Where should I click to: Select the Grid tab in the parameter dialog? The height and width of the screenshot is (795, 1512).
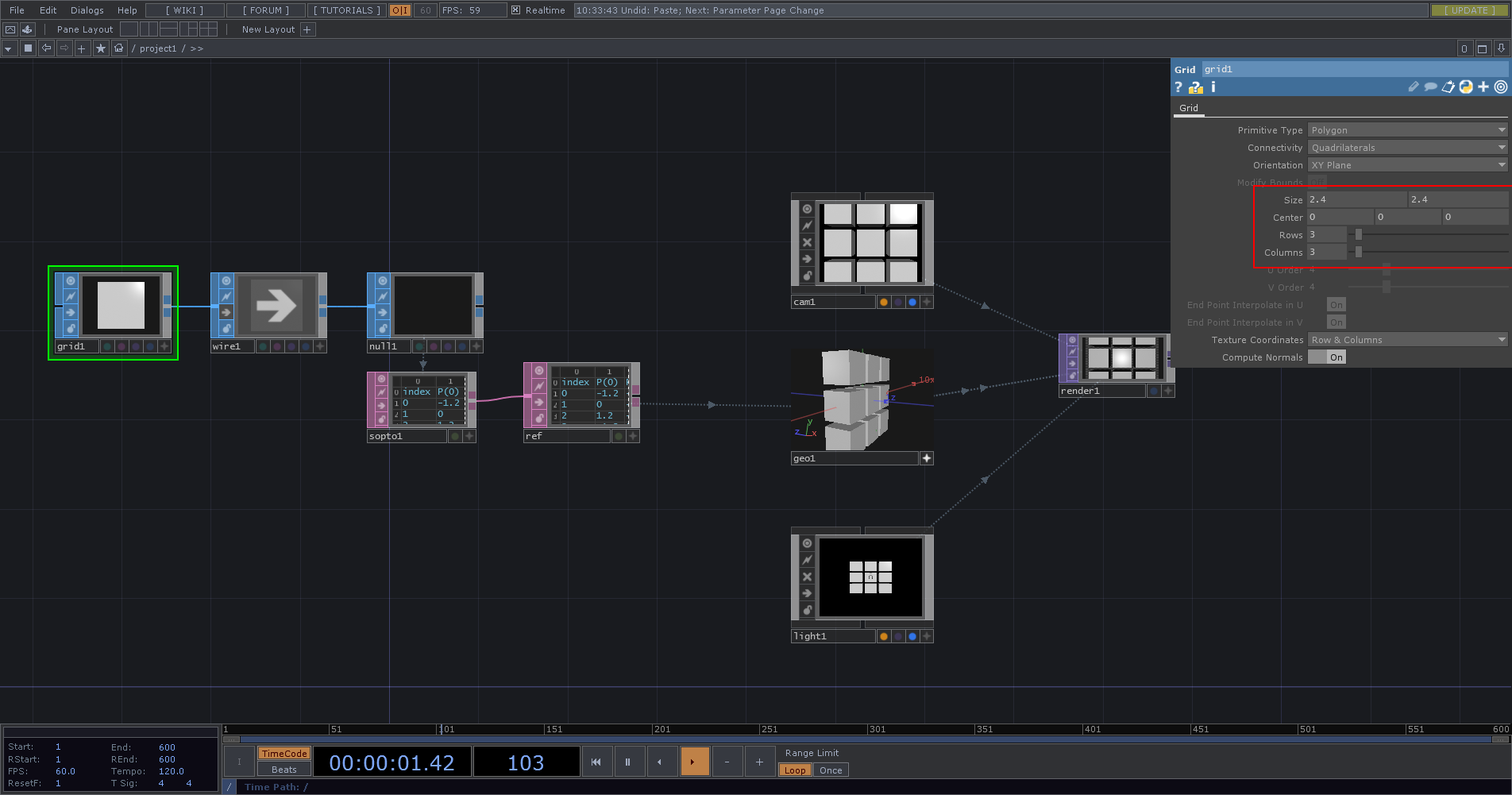pyautogui.click(x=1188, y=107)
